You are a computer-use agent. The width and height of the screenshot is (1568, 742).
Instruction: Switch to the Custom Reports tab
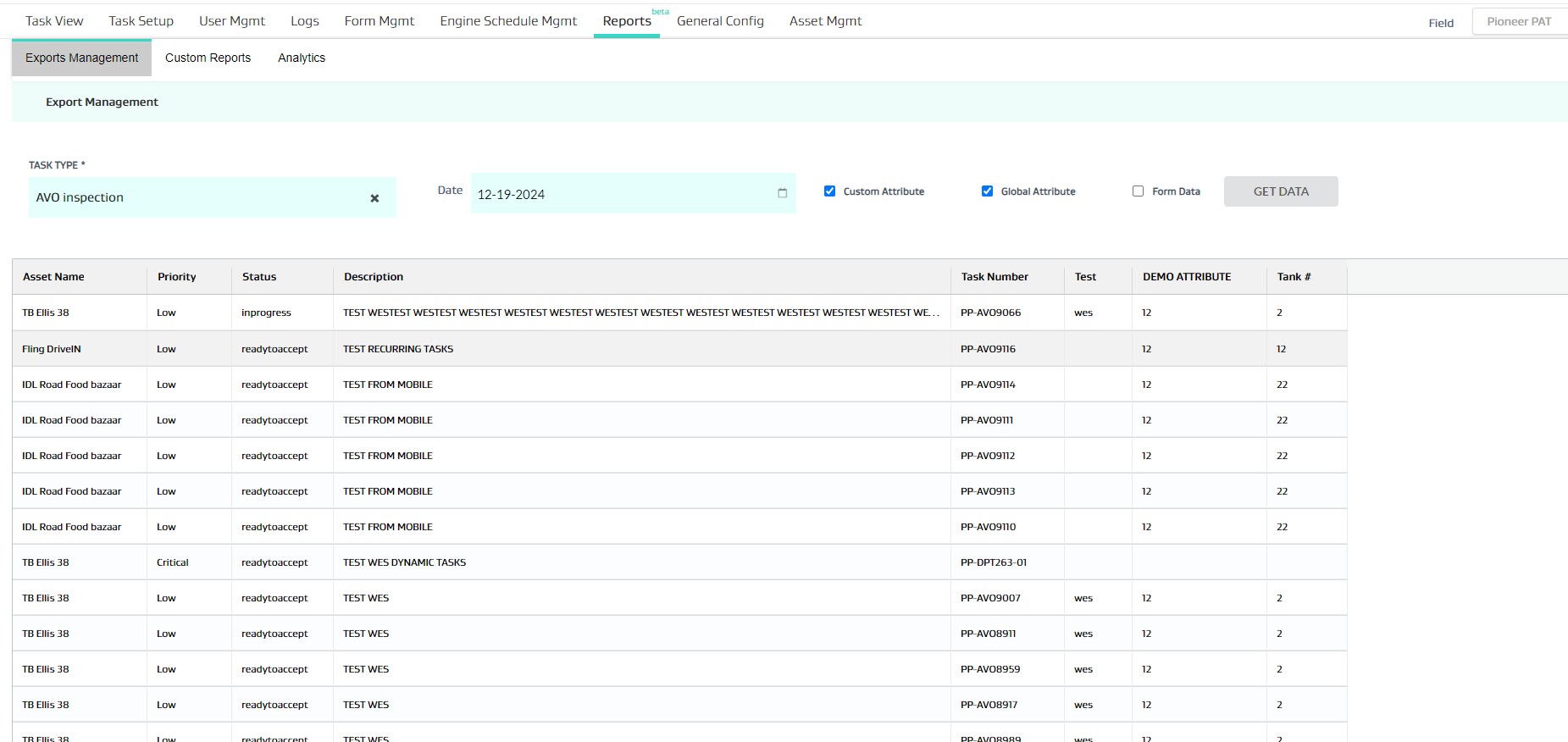point(208,58)
